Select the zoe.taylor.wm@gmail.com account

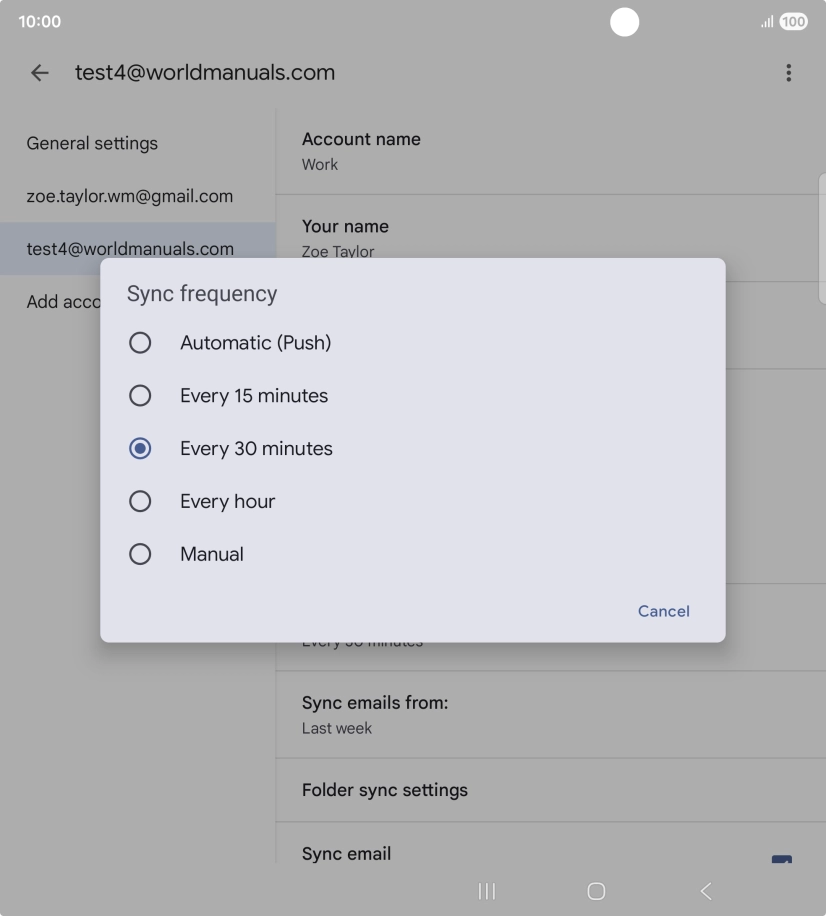click(x=129, y=196)
